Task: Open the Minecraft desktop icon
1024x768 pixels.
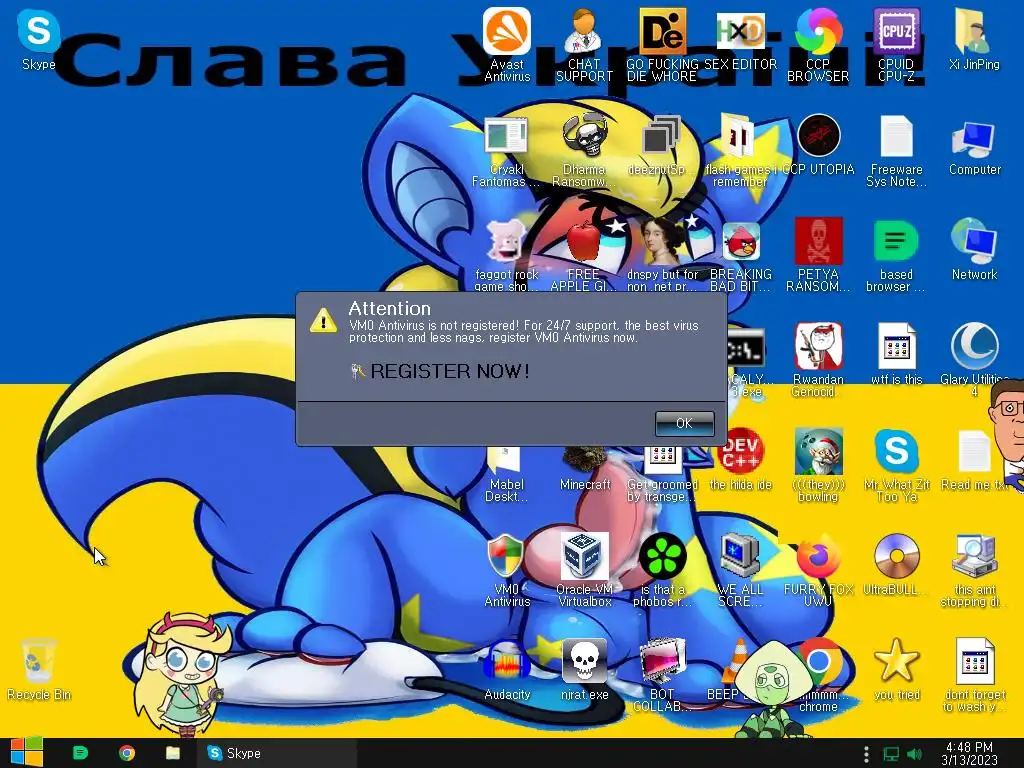Action: click(x=584, y=468)
